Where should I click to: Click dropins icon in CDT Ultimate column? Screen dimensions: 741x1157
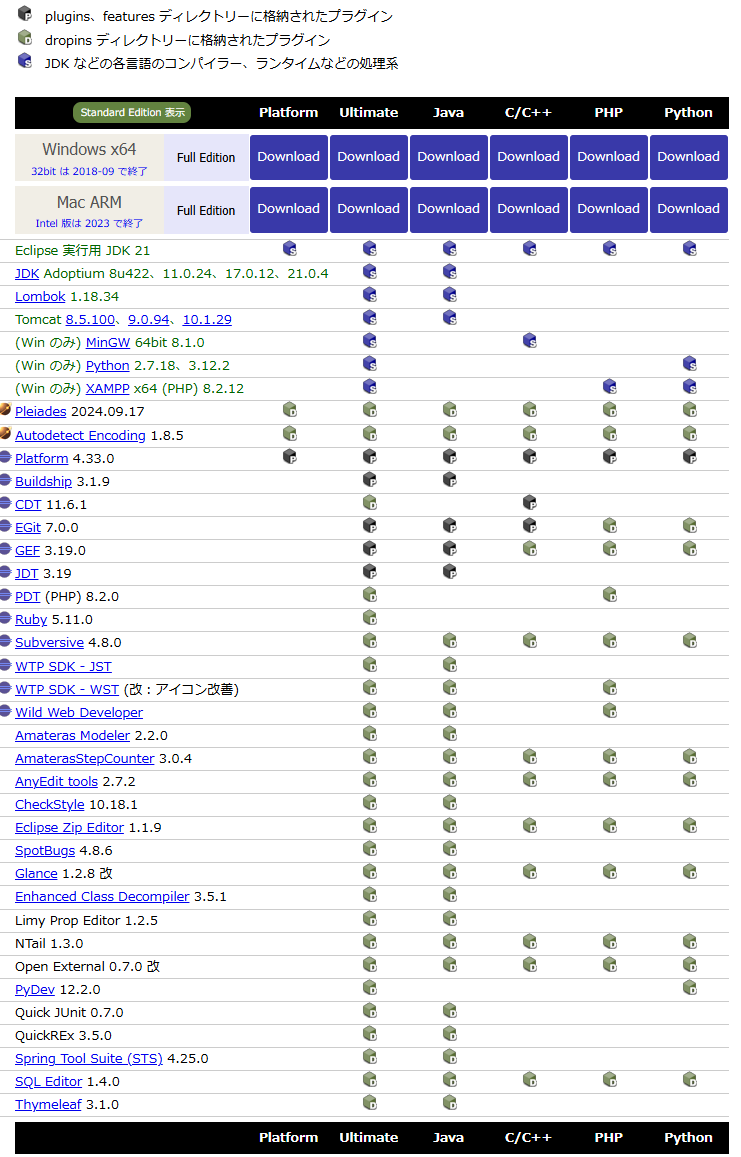370,503
